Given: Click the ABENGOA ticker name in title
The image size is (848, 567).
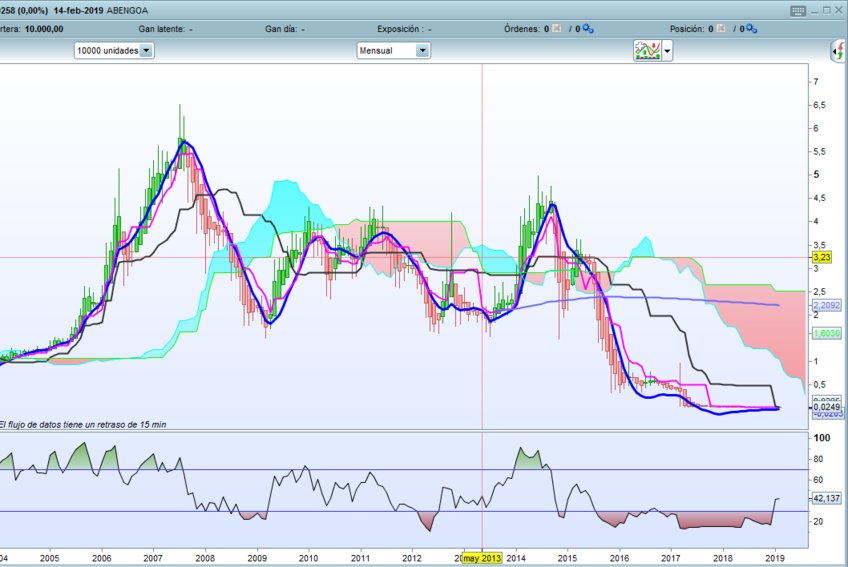Looking at the screenshot, I should point(127,11).
